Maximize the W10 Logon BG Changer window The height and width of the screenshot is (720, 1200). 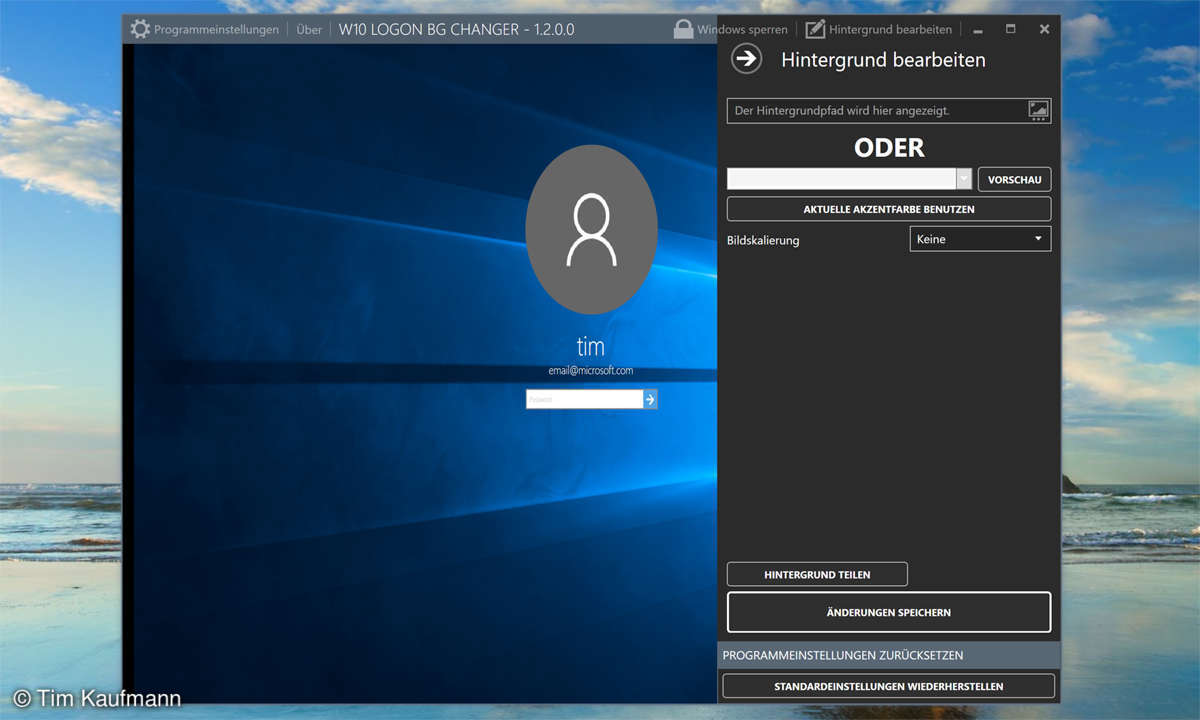tap(1010, 29)
